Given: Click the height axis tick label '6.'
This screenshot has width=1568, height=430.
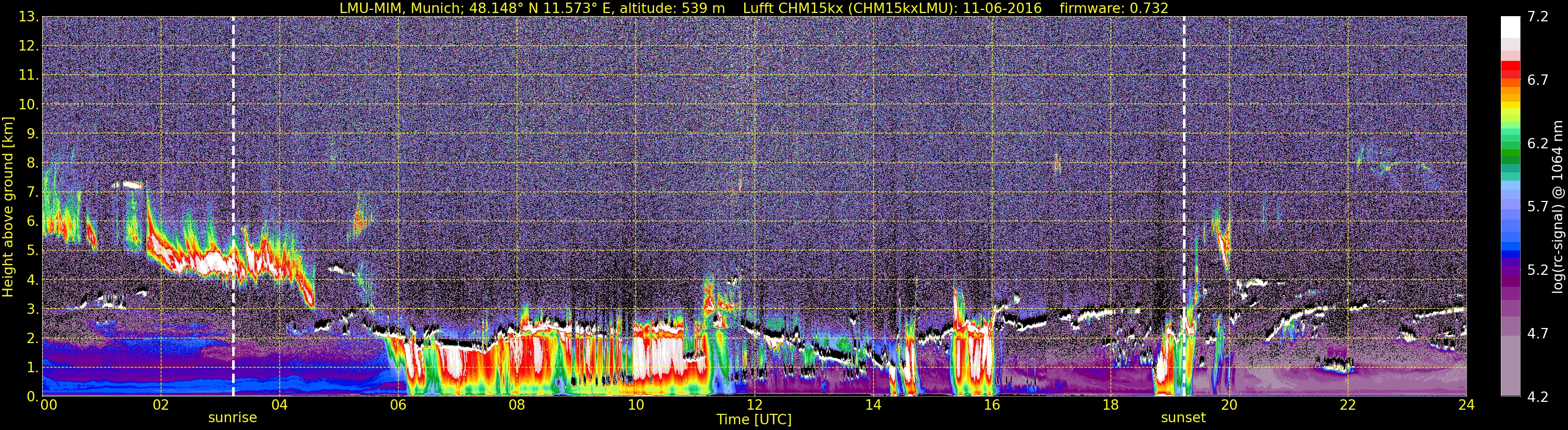Looking at the screenshot, I should tap(32, 221).
